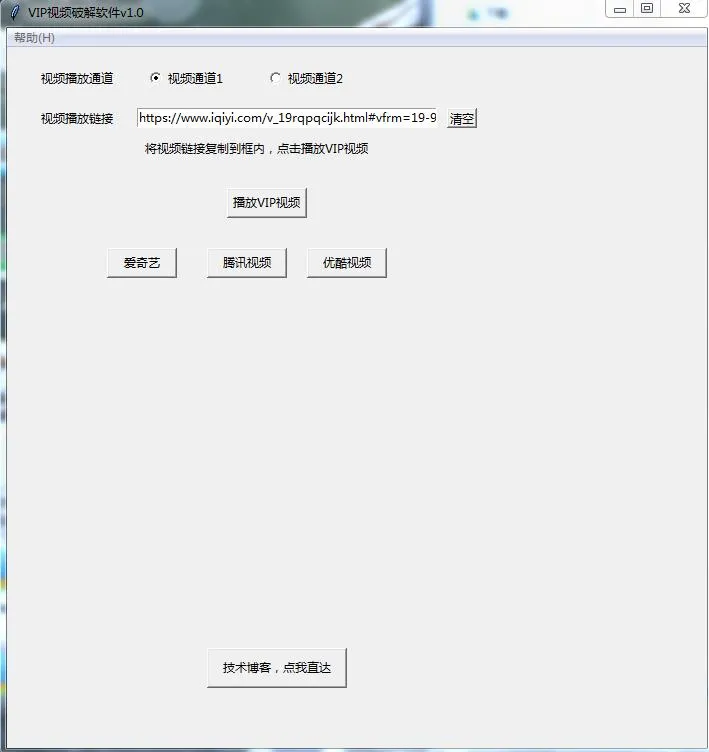Click the 视频播放链接 label

coord(77,118)
